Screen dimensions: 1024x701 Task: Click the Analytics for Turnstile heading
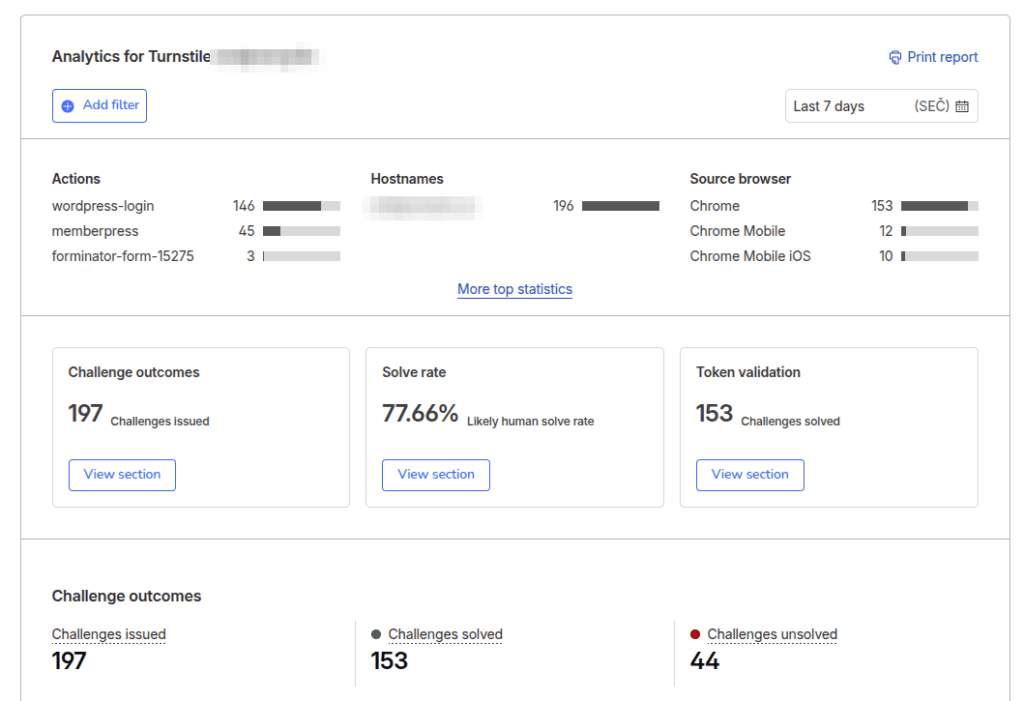[x=131, y=57]
